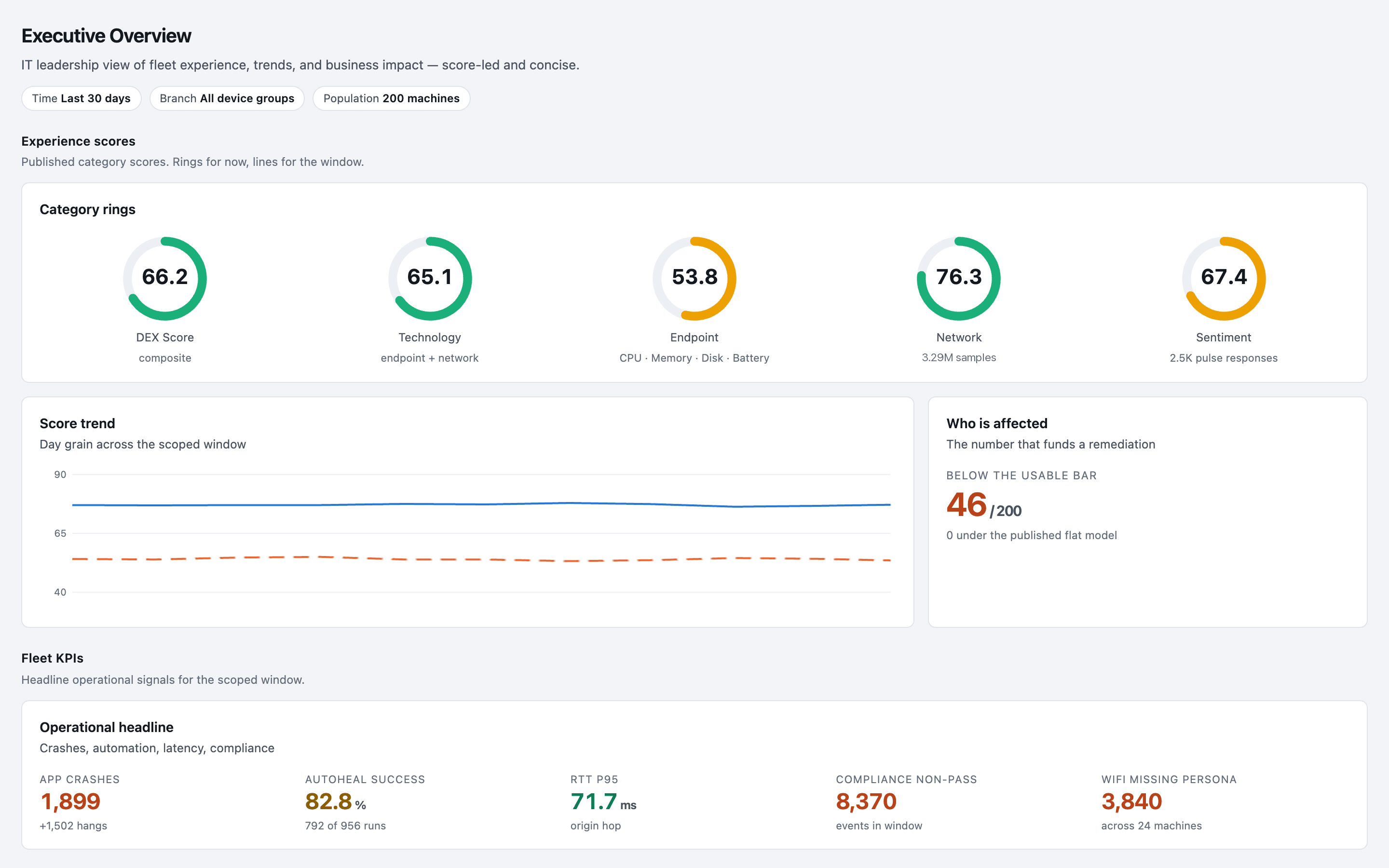Screen dimensions: 1389x868
Task: Click the App Crashes value 1,899
Action: pos(70,801)
